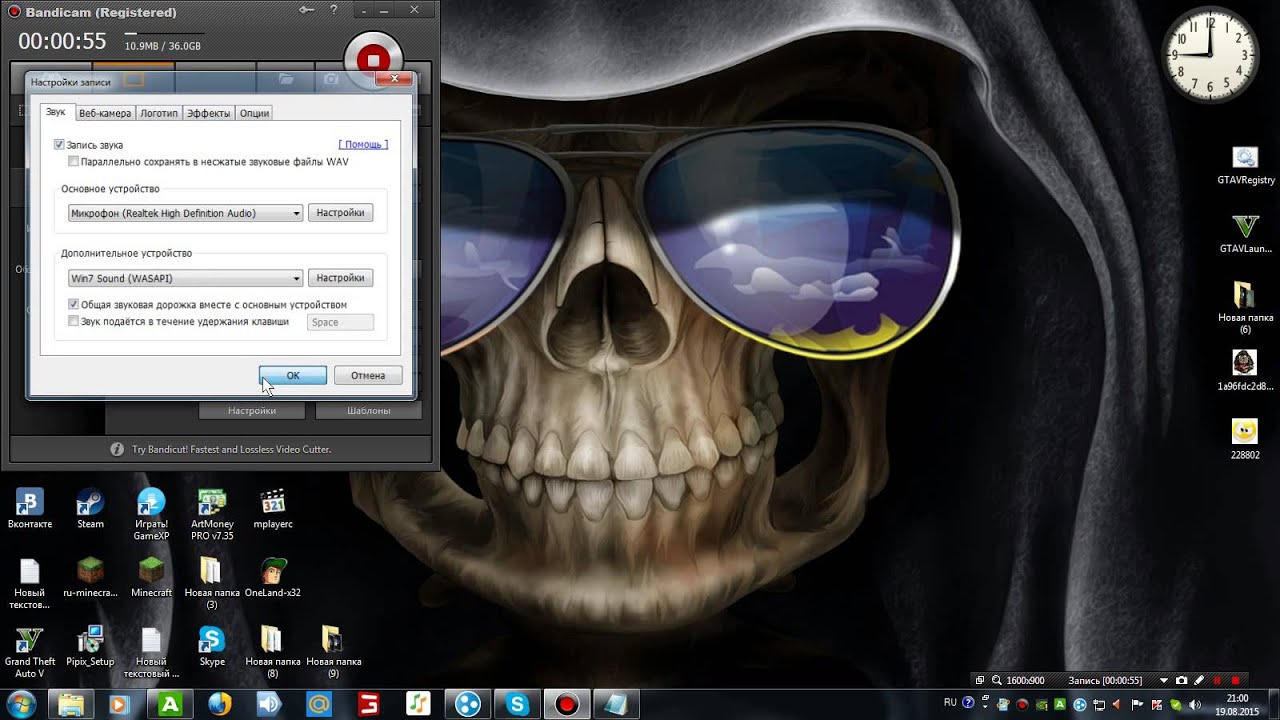This screenshot has width=1280, height=720.
Task: Open Bandicam help question mark
Action: pyautogui.click(x=334, y=11)
